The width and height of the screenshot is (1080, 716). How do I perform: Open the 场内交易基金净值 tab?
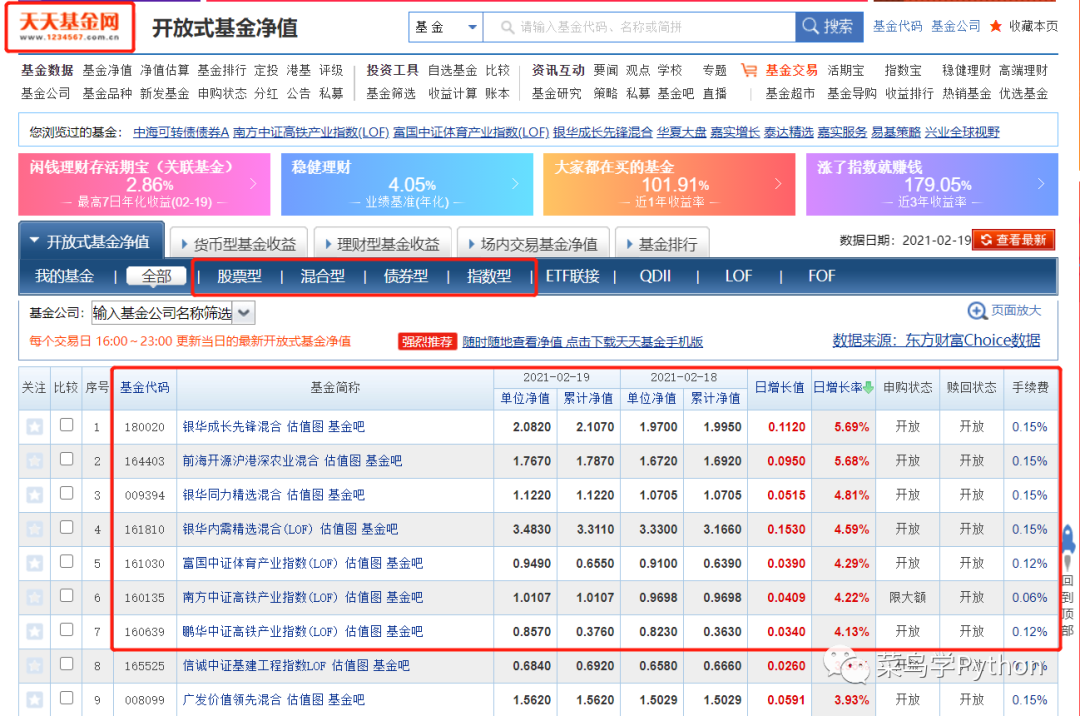533,244
